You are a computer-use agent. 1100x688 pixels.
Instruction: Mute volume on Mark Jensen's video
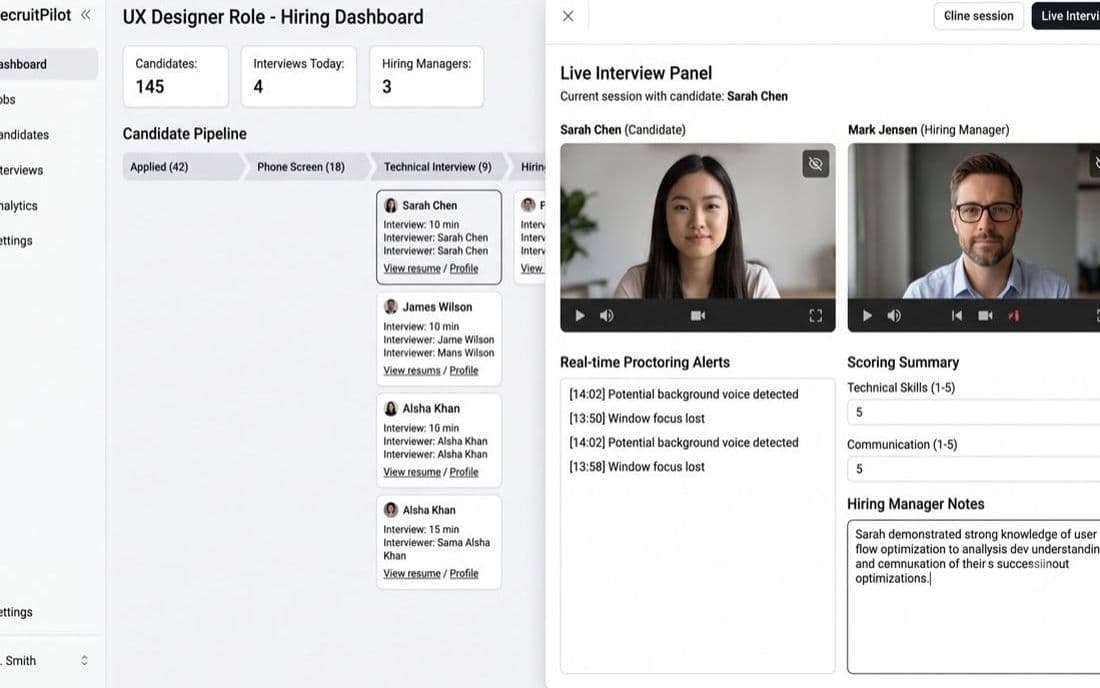894,316
